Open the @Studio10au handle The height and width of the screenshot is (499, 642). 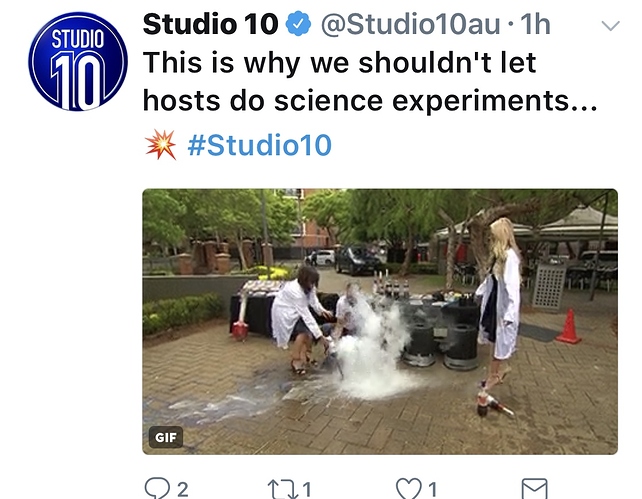click(x=410, y=25)
